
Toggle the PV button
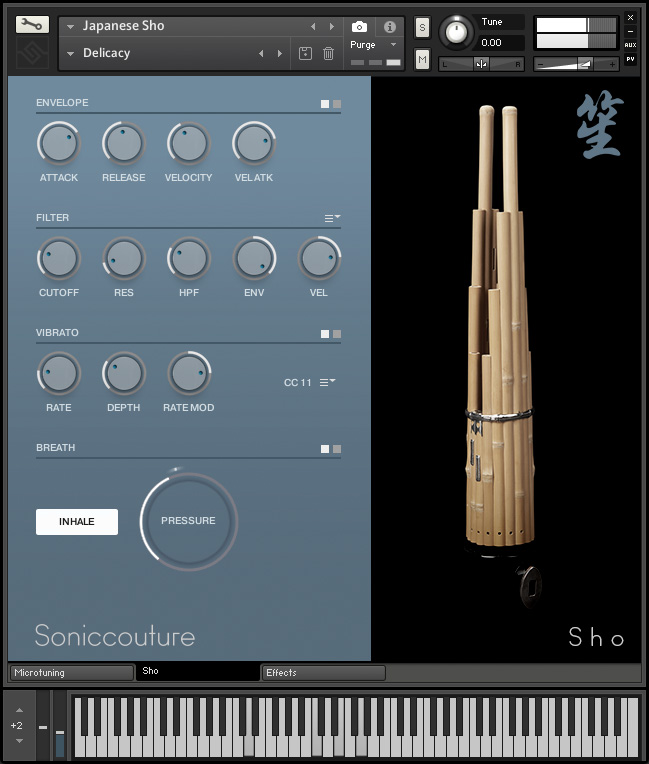point(630,59)
